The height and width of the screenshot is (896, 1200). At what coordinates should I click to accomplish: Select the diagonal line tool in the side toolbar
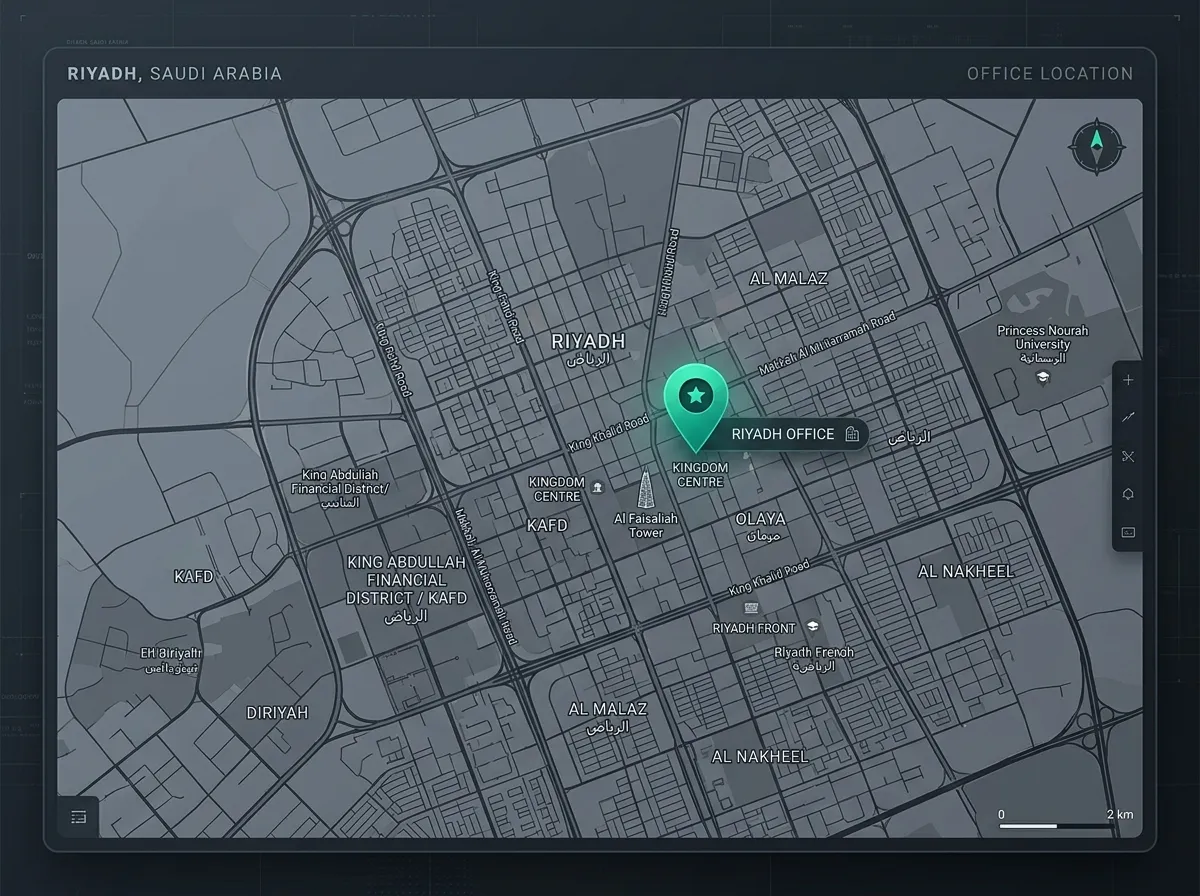pyautogui.click(x=1128, y=418)
